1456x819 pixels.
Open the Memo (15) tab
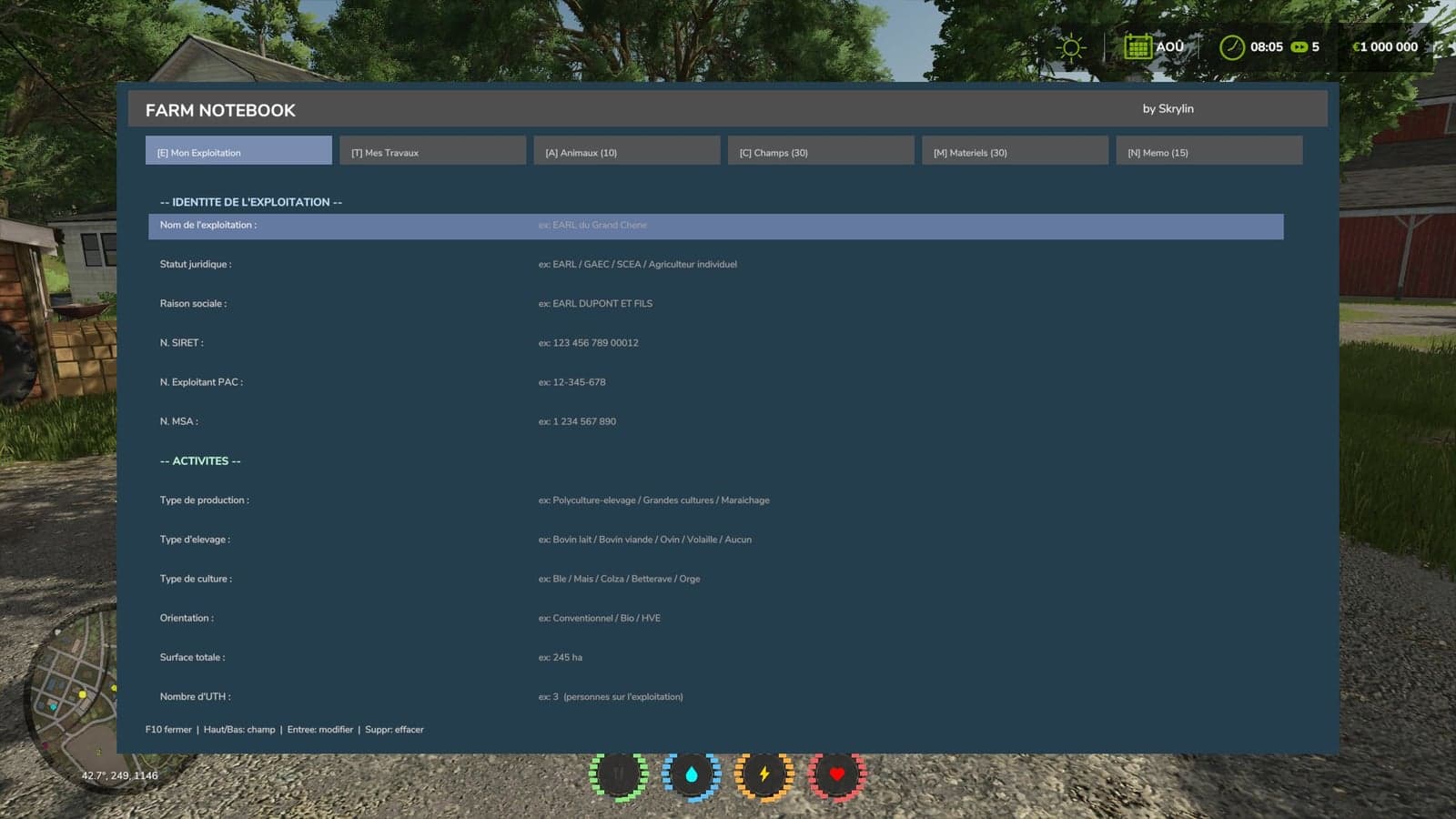1209,151
